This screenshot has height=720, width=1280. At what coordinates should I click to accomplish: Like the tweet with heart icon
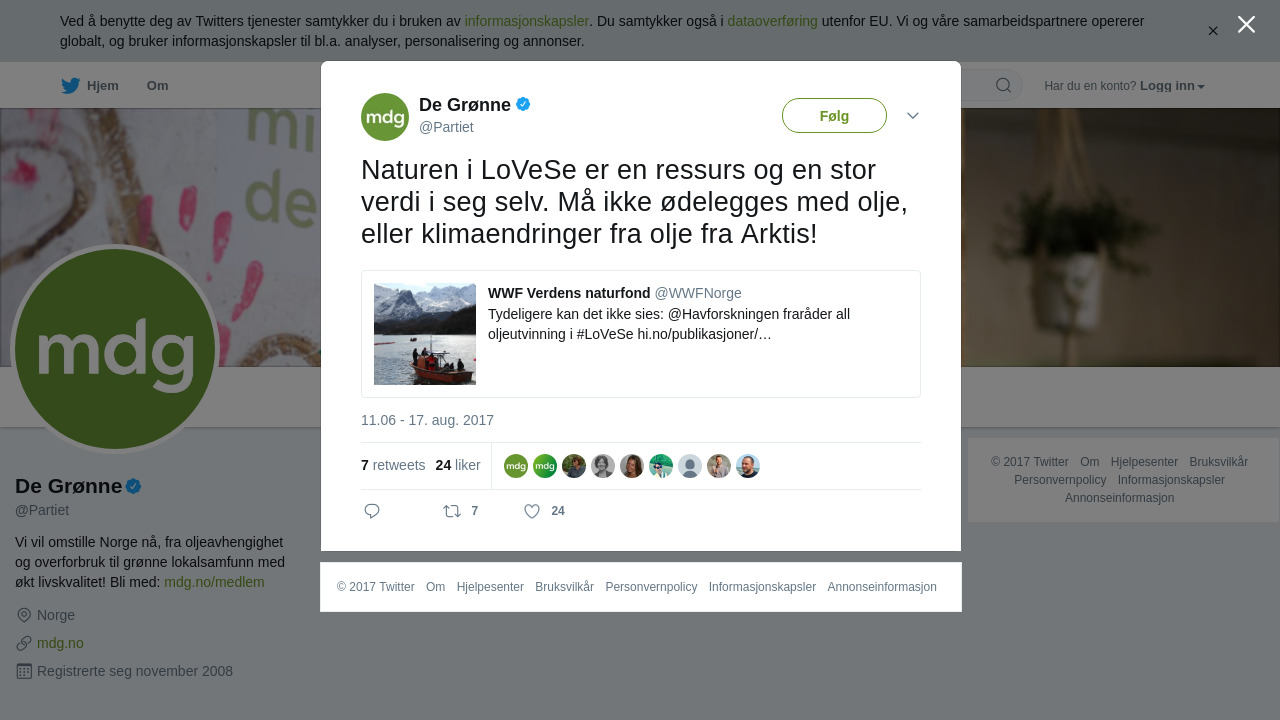532,511
